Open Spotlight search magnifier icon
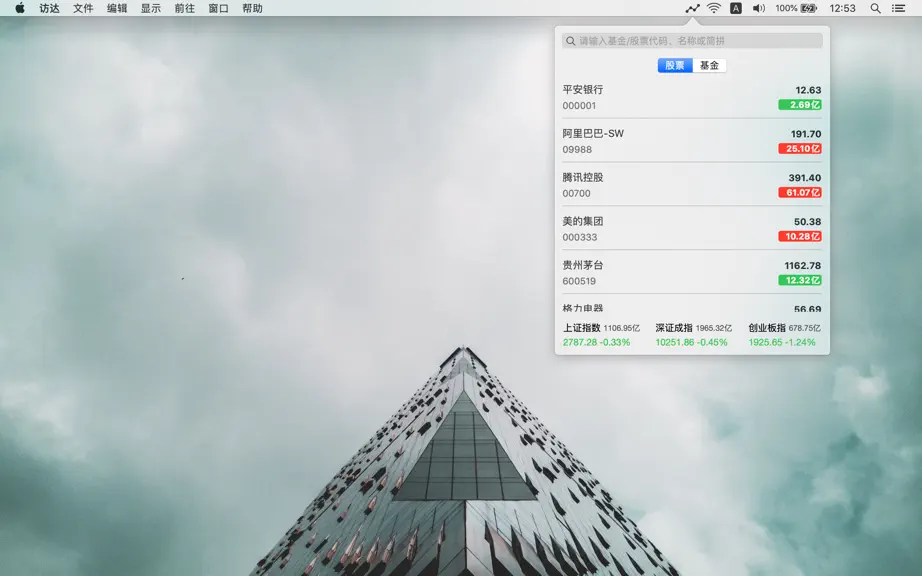 pos(876,8)
